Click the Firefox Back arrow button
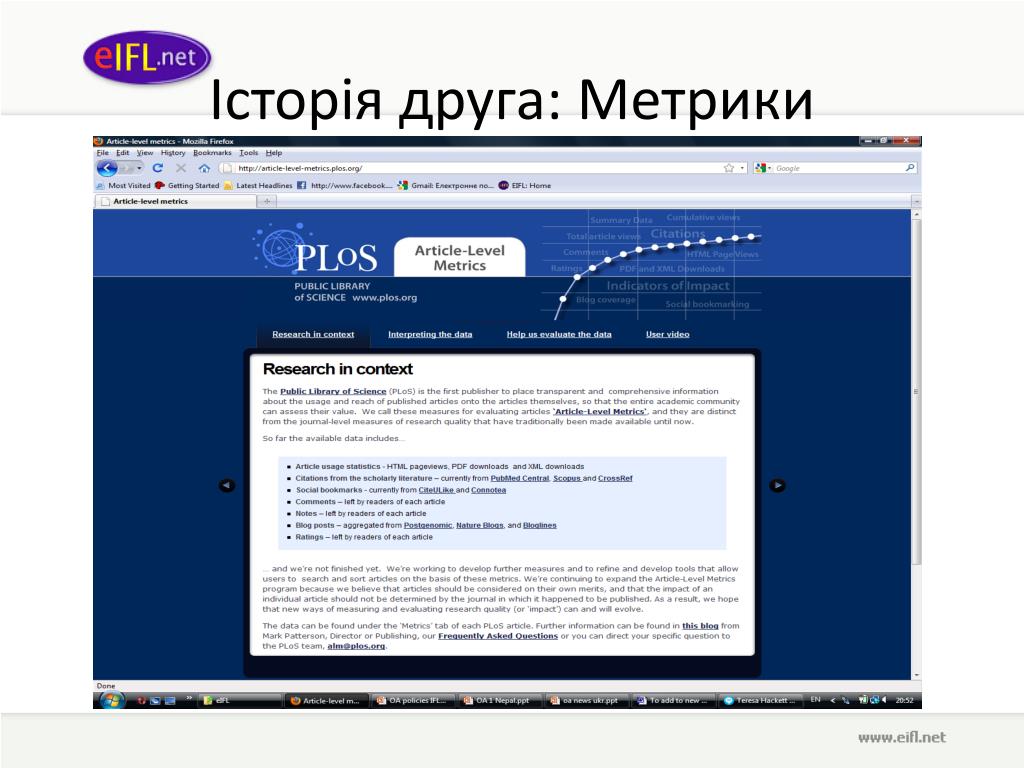Viewport: 1024px width, 768px height. click(x=107, y=168)
